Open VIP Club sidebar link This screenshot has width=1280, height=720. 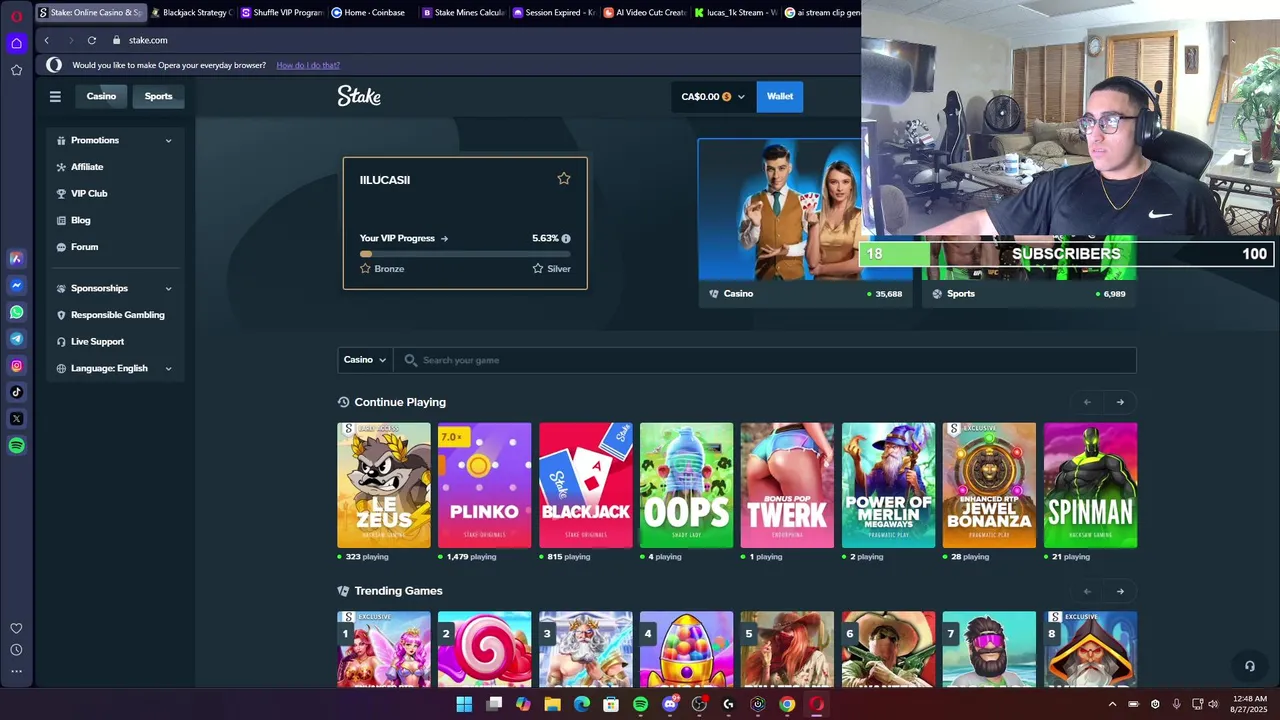89,194
